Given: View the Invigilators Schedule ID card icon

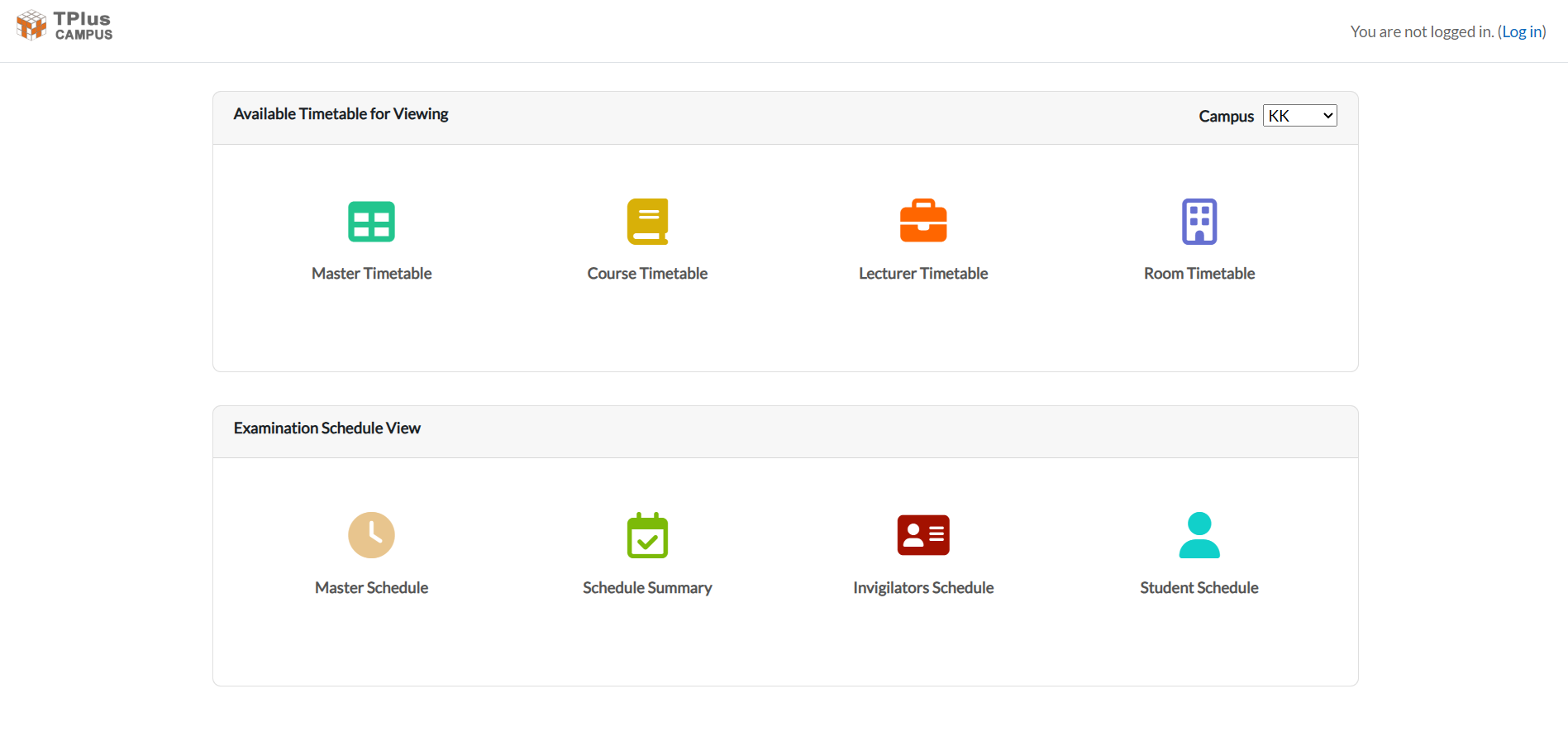Looking at the screenshot, I should [923, 535].
